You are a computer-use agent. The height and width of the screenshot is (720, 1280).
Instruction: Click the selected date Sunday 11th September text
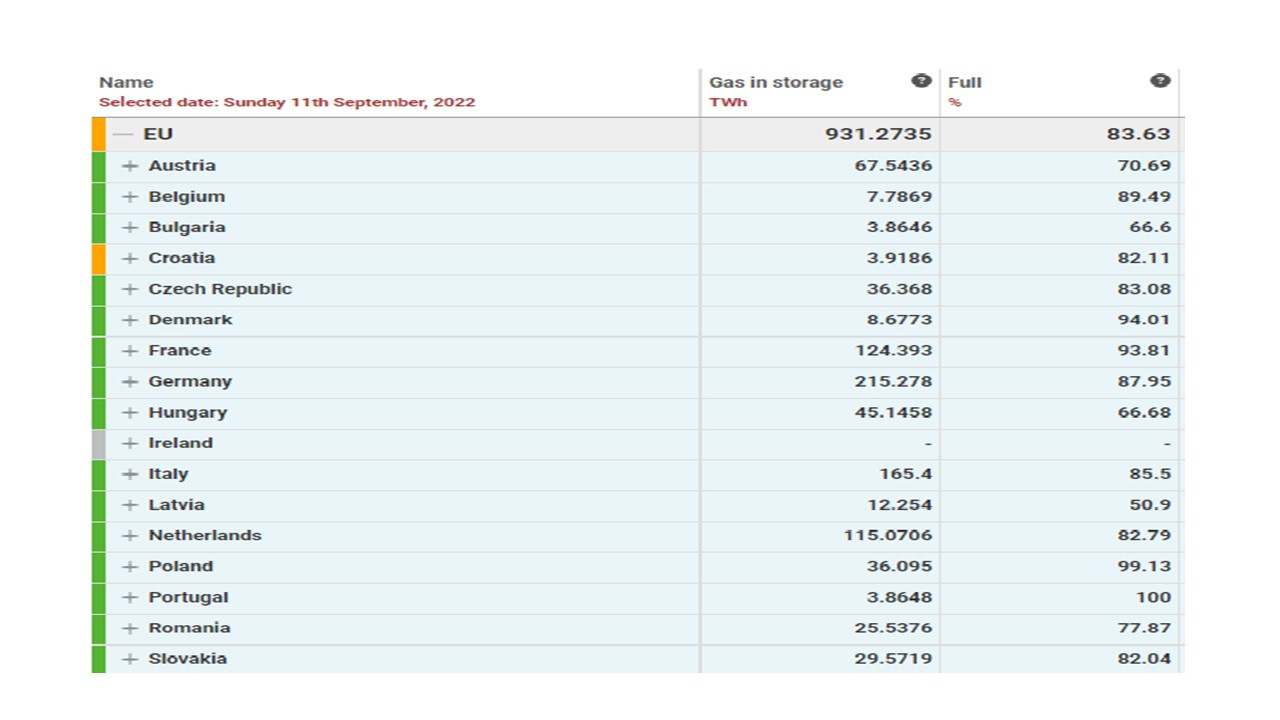click(287, 102)
